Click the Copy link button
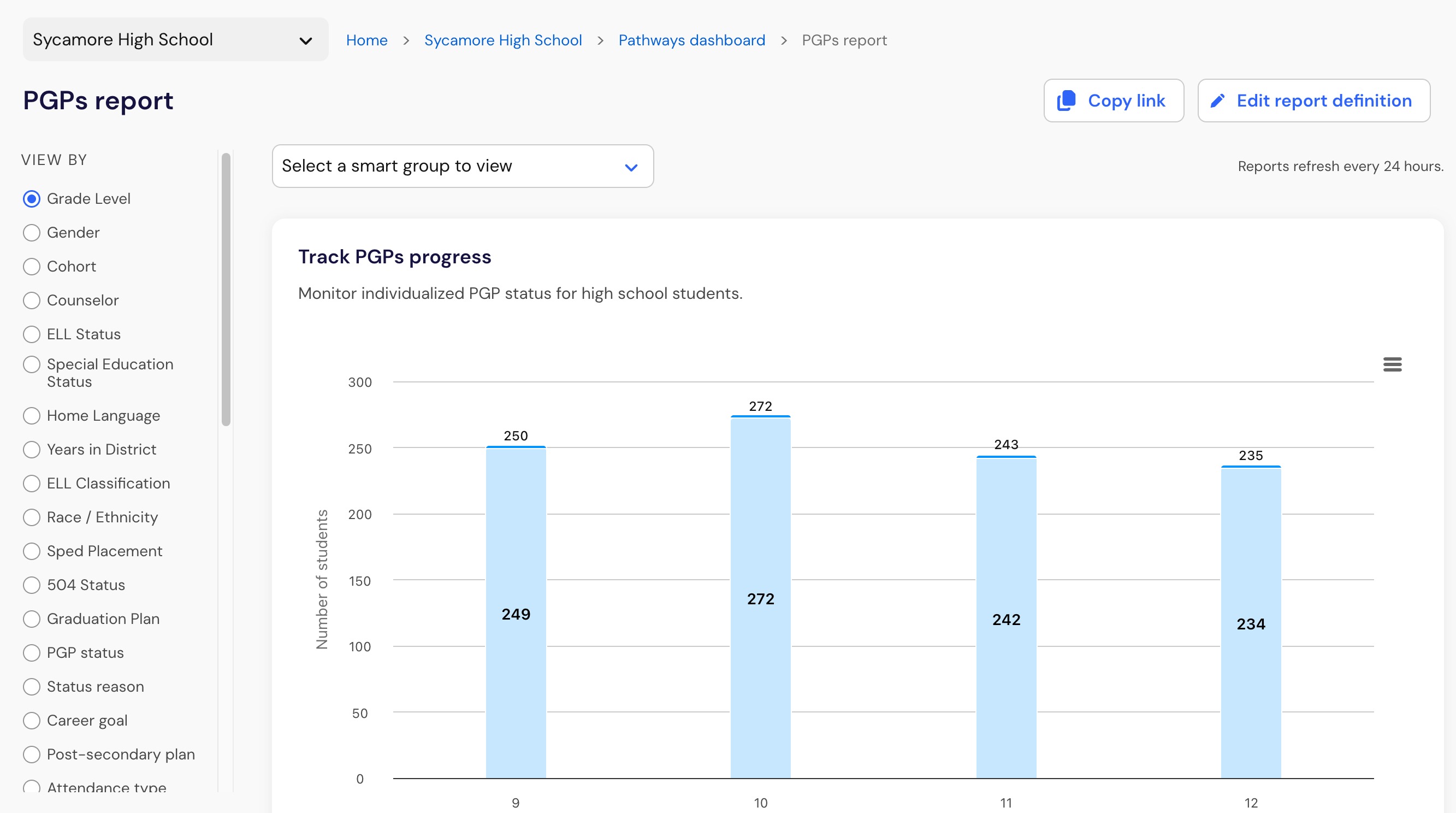Image resolution: width=1456 pixels, height=813 pixels. 1114,101
